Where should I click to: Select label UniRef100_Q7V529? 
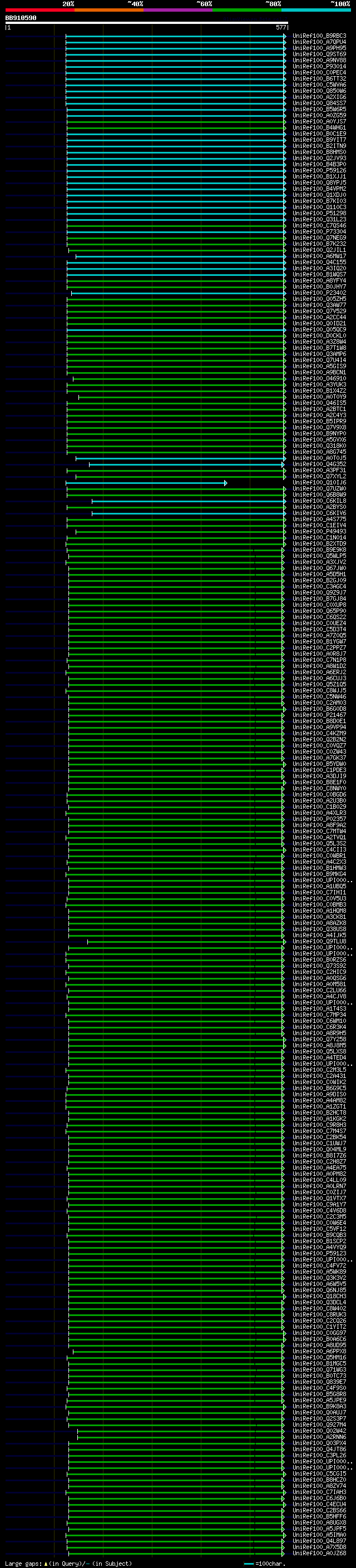pos(319,311)
